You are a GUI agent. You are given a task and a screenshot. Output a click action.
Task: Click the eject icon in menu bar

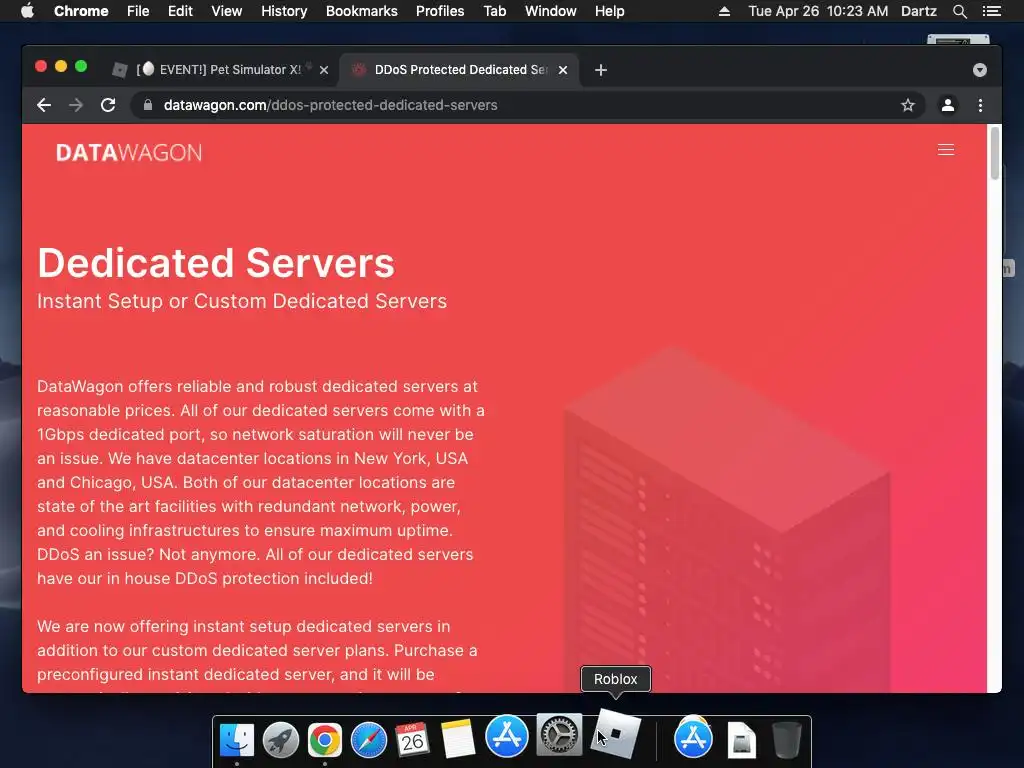724,11
